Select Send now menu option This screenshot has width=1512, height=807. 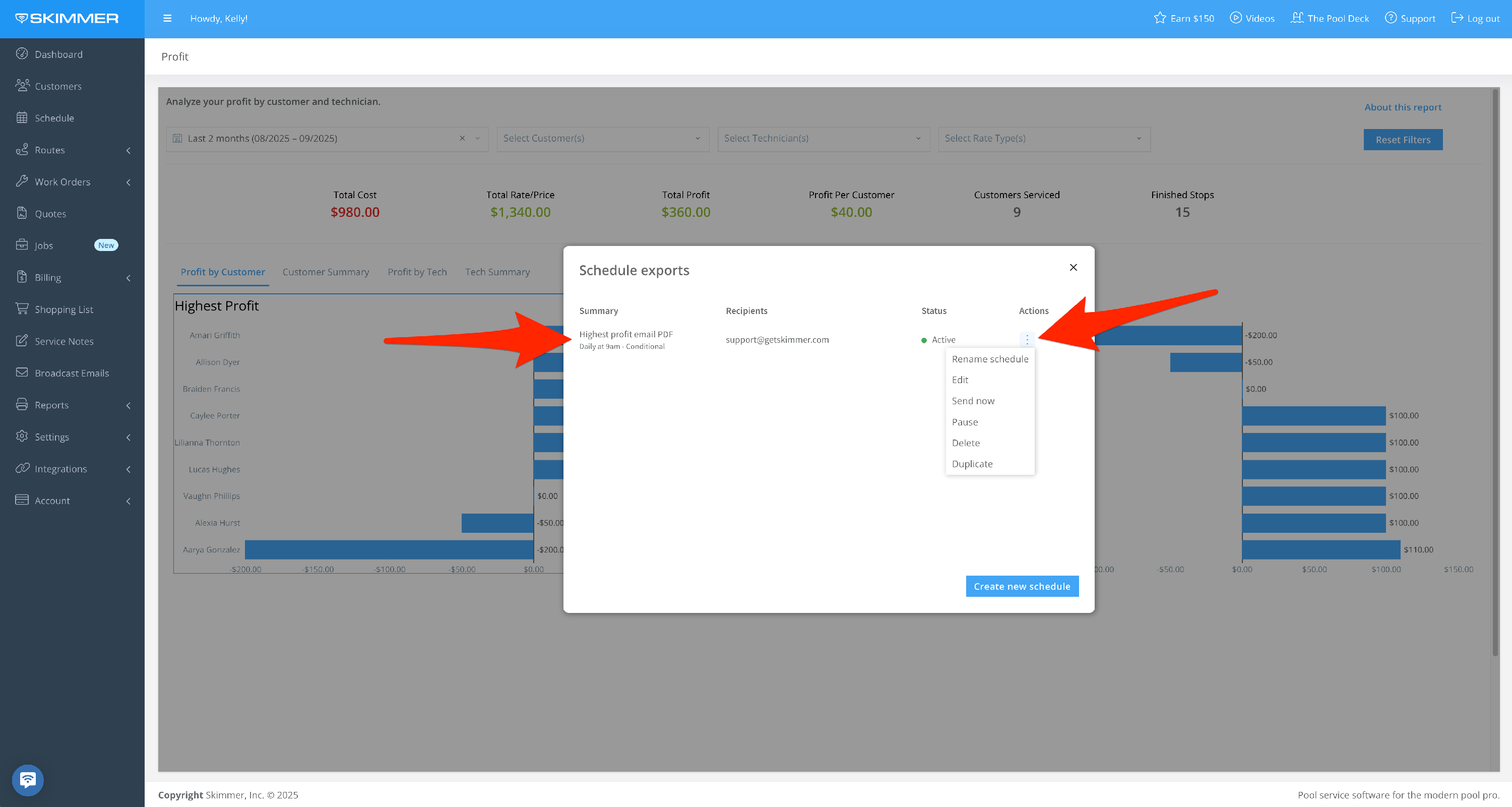973,401
